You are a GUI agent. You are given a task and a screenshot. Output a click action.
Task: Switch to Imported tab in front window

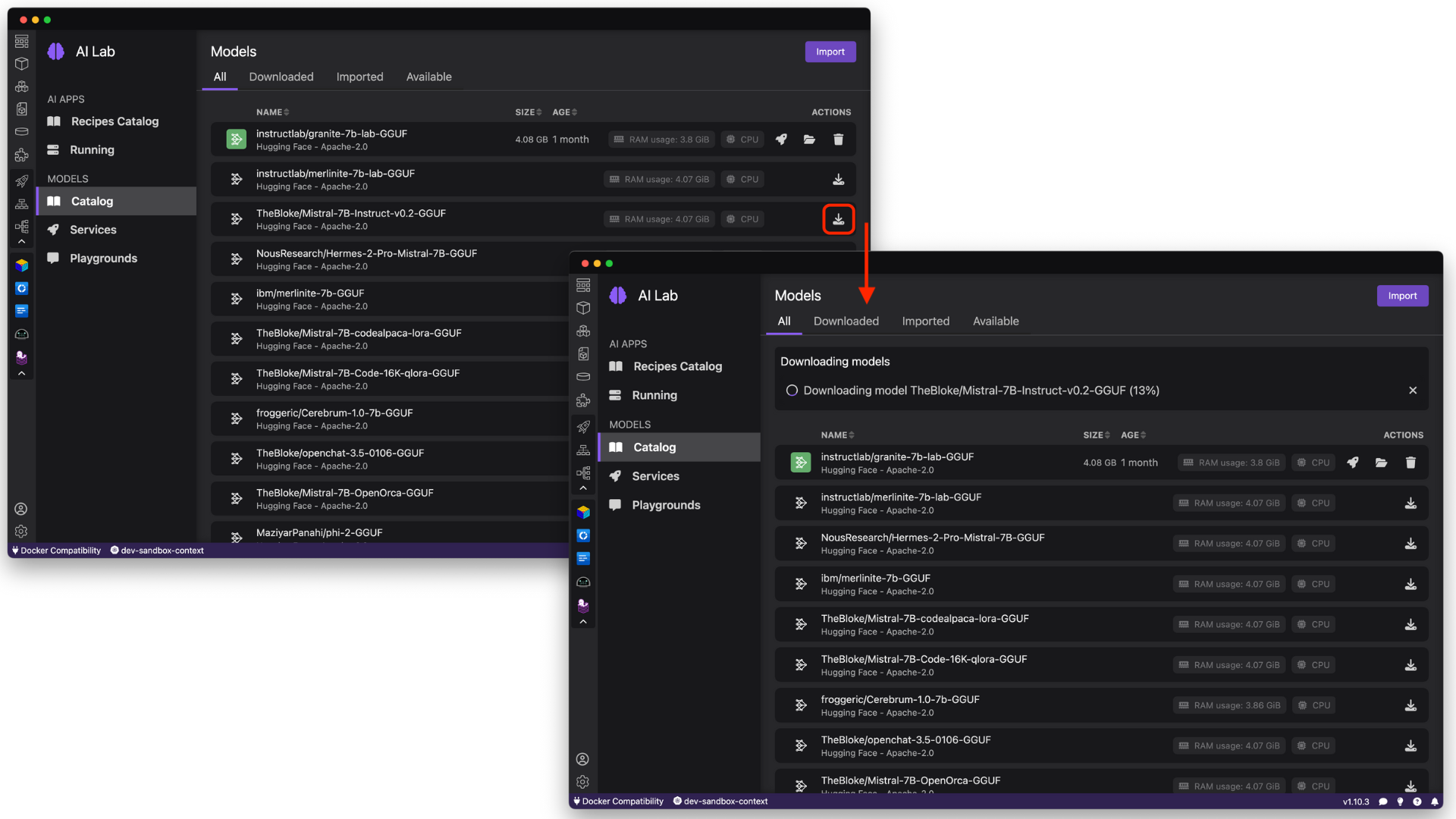point(925,322)
